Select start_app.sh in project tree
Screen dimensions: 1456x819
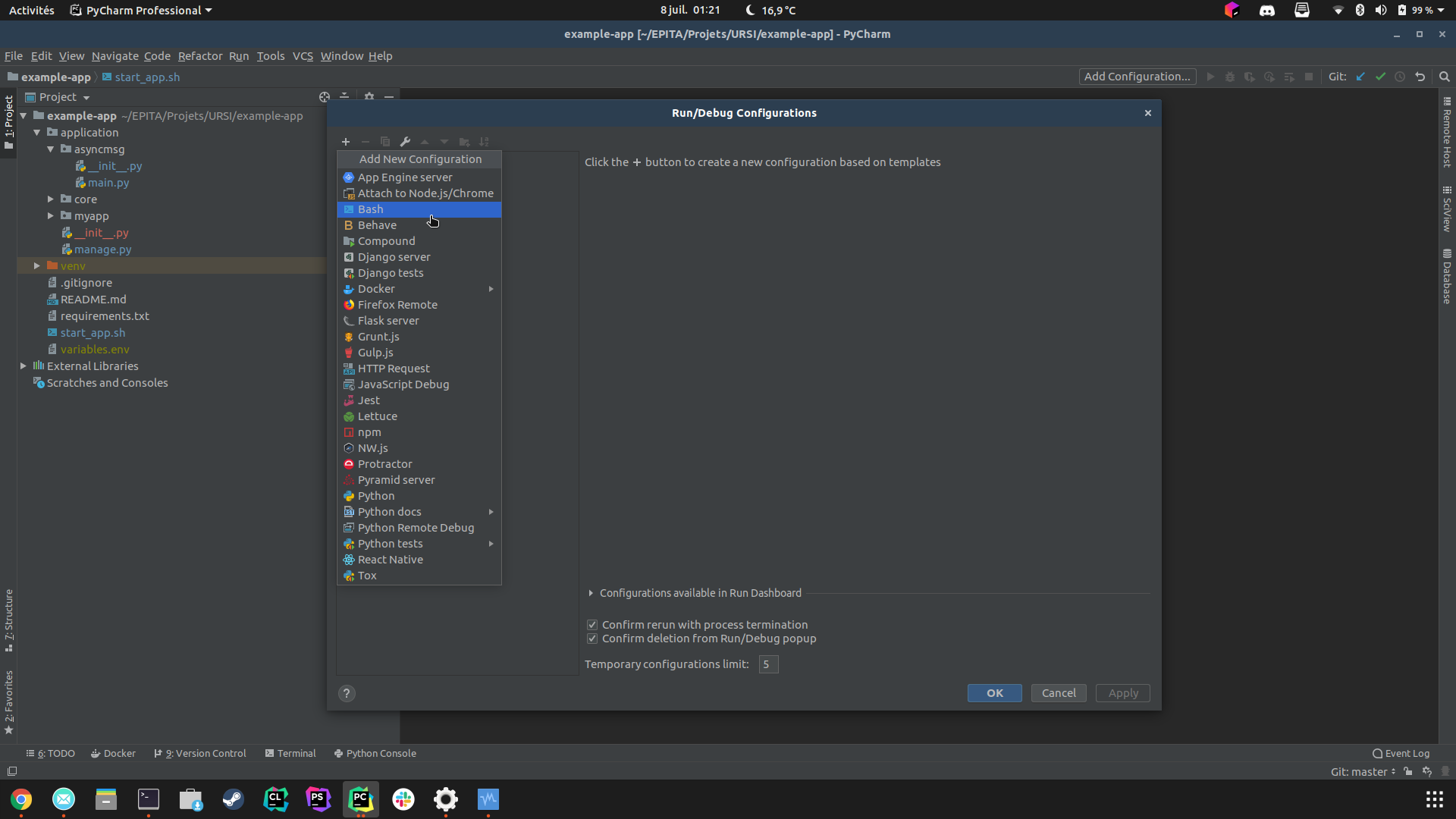point(93,333)
